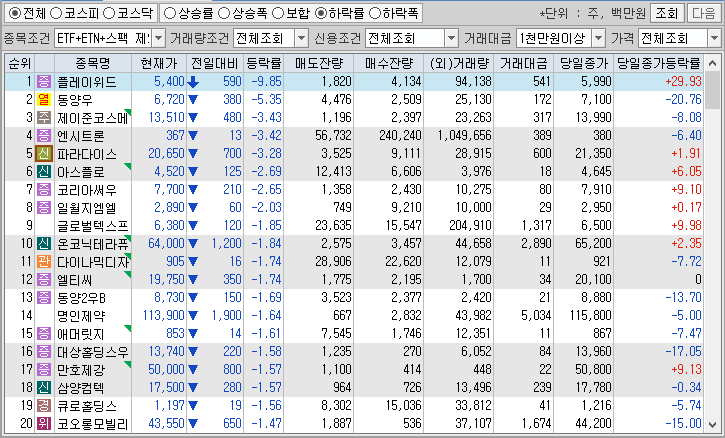Select the 명인제약 stock name
This screenshot has height=438, width=725.
pyautogui.click(x=81, y=315)
